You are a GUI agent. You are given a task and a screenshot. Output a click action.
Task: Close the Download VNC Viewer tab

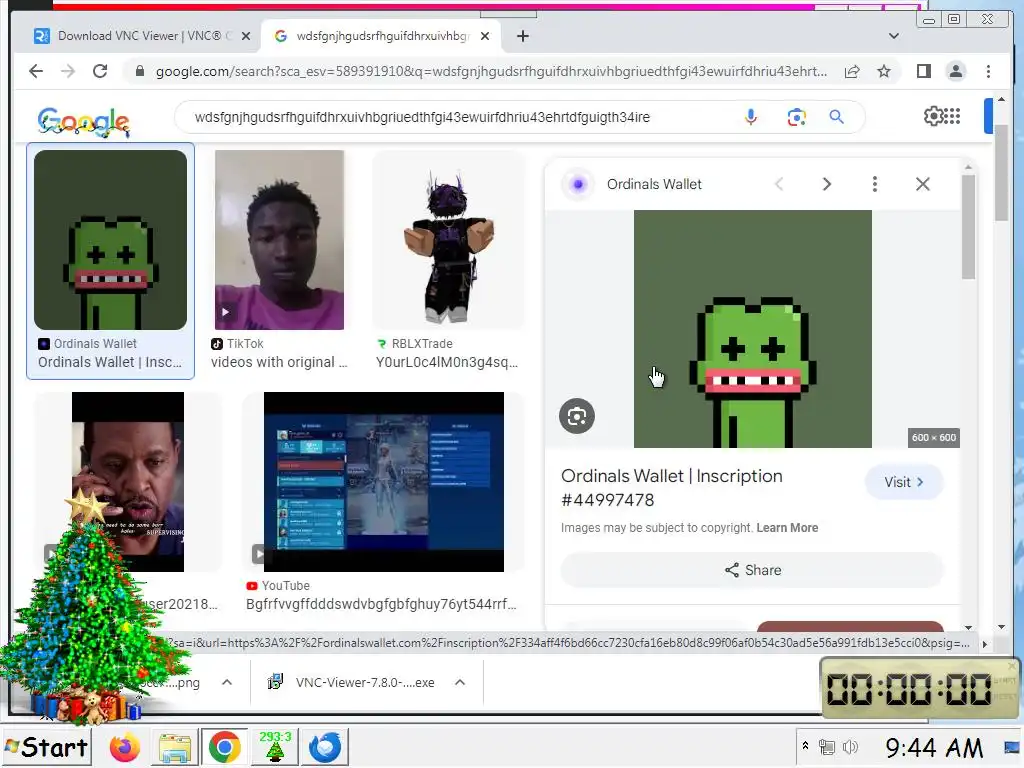click(x=246, y=36)
